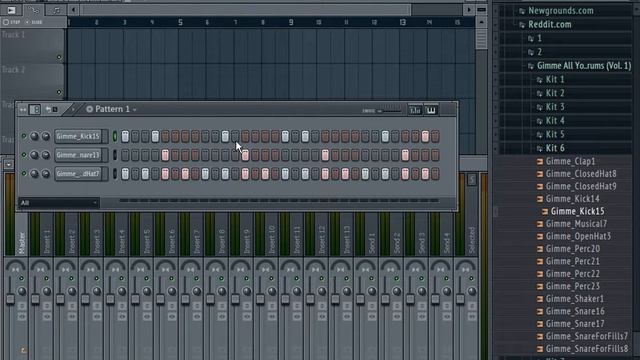This screenshot has width=640, height=360.
Task: Expand folder 2 under Reddit.com
Action: pos(539,52)
